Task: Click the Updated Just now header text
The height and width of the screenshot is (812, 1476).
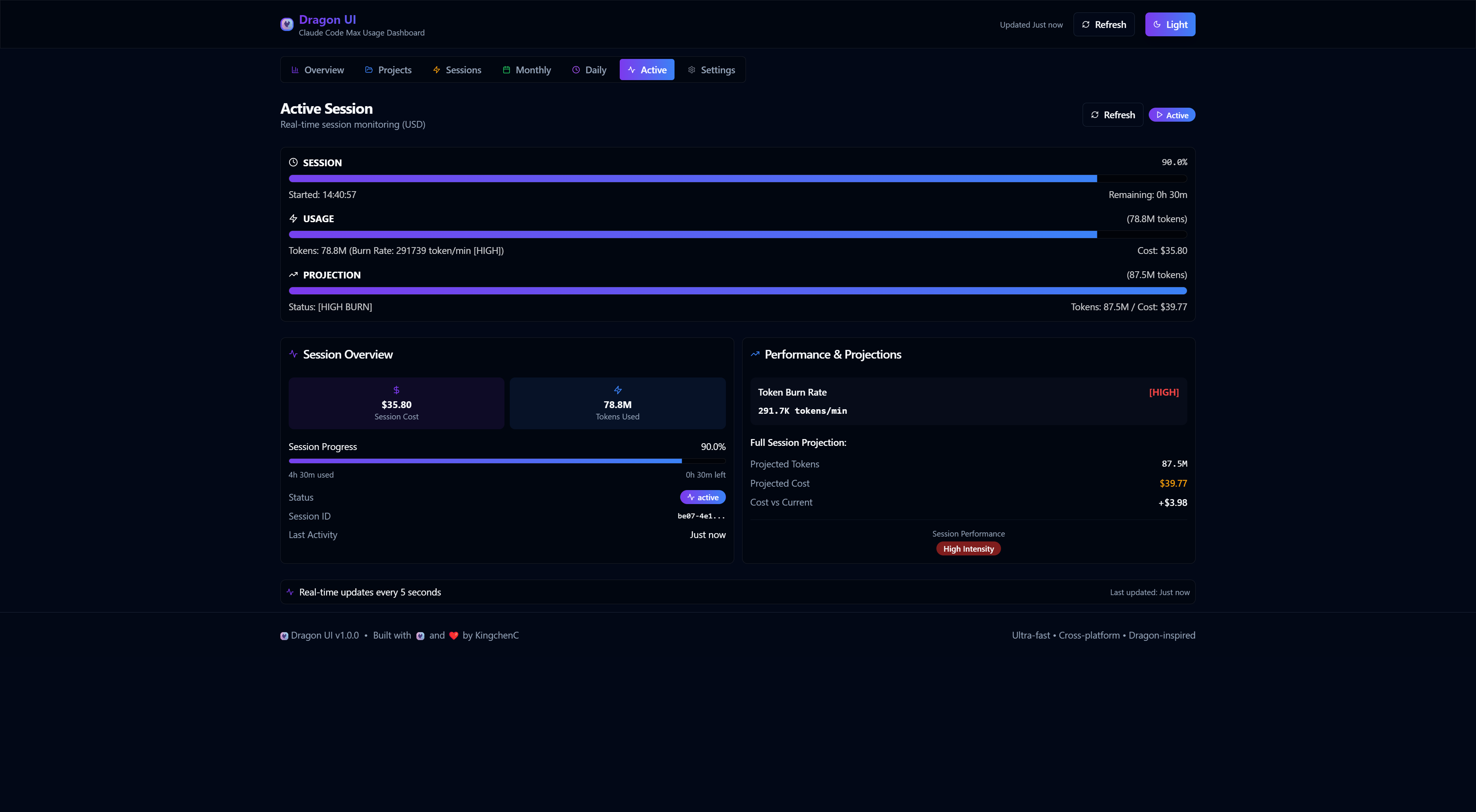Action: [x=1031, y=25]
